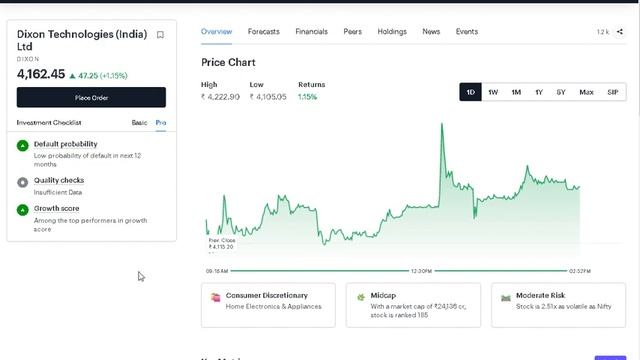The image size is (640, 360).
Task: Open the Default probability explanation link
Action: coord(66,144)
